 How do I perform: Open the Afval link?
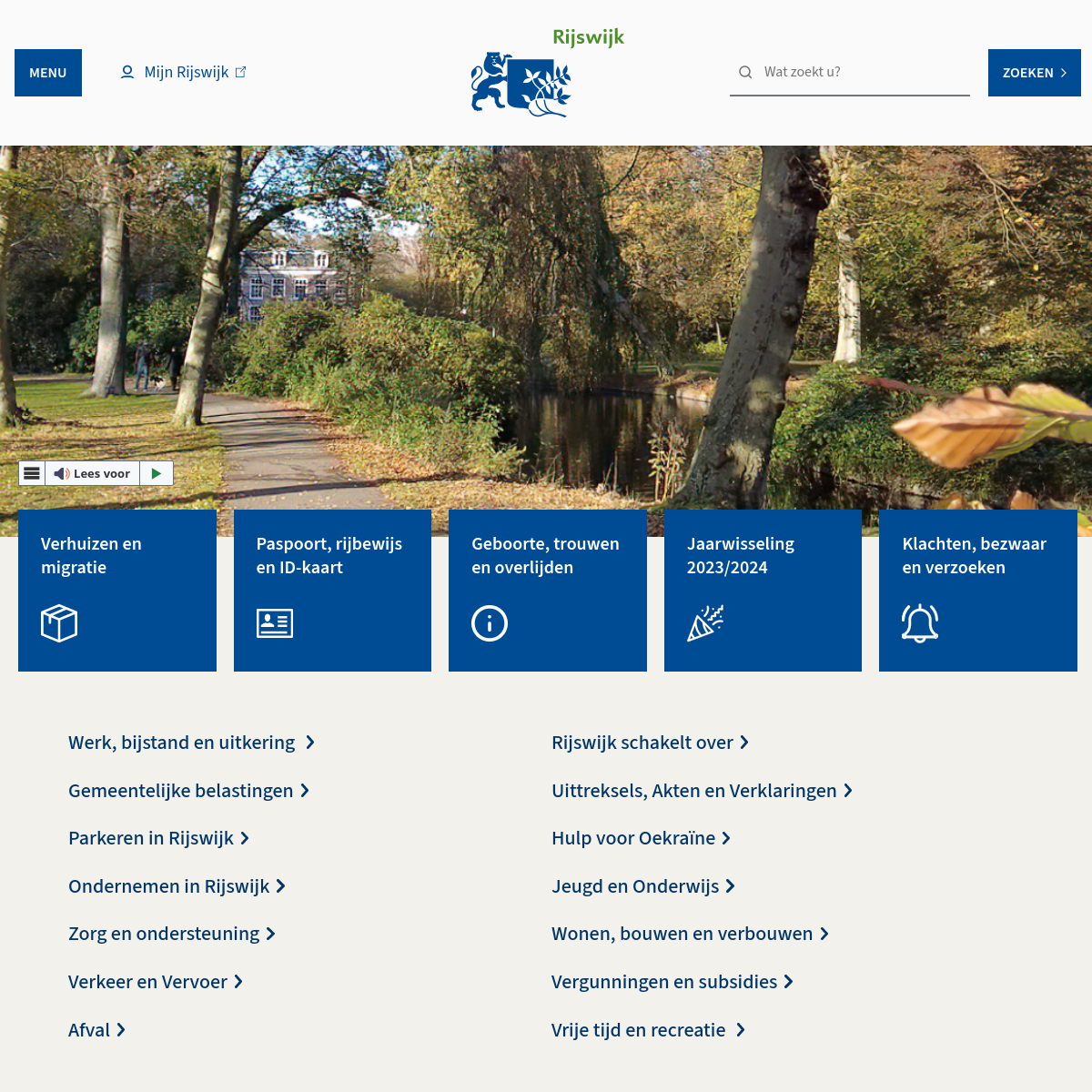(89, 1030)
